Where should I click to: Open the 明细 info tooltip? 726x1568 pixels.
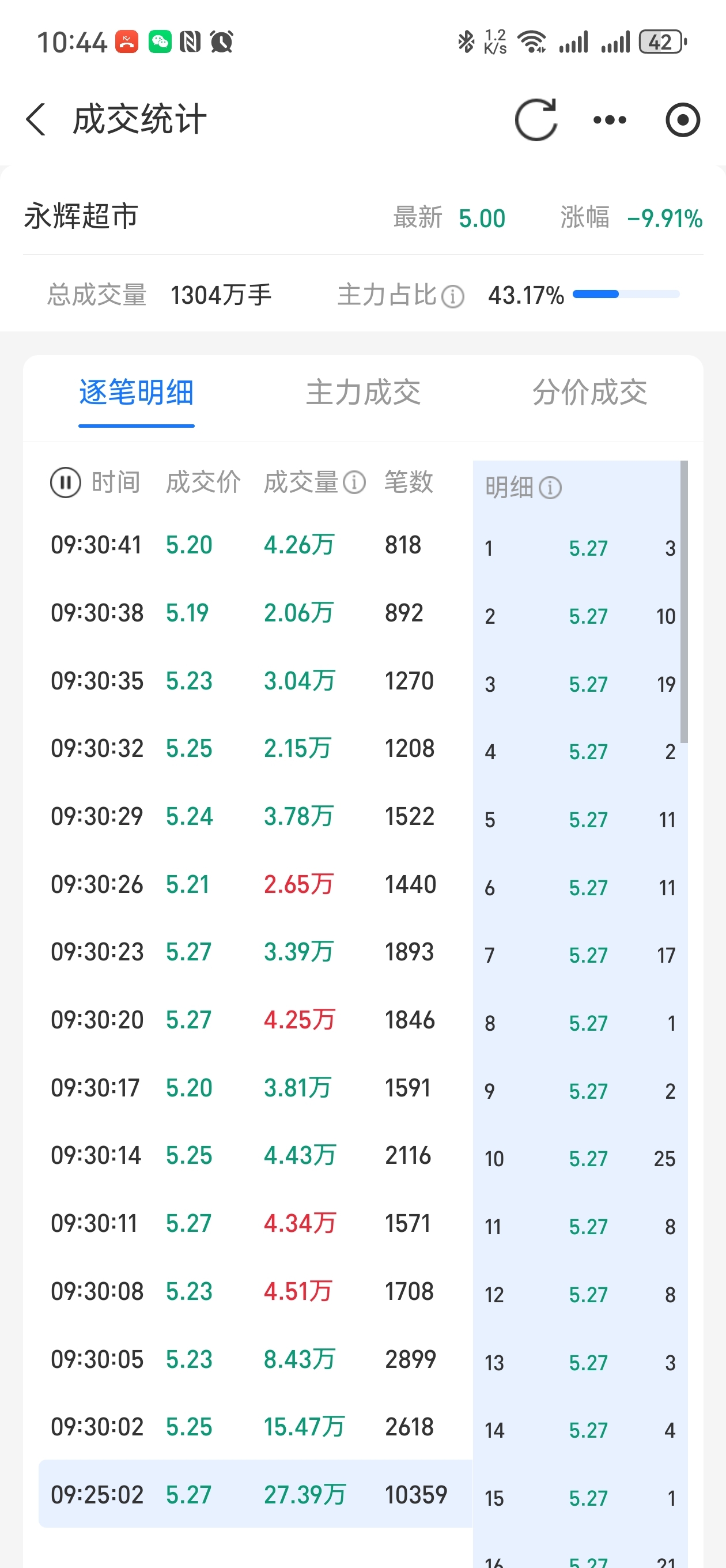pos(550,488)
